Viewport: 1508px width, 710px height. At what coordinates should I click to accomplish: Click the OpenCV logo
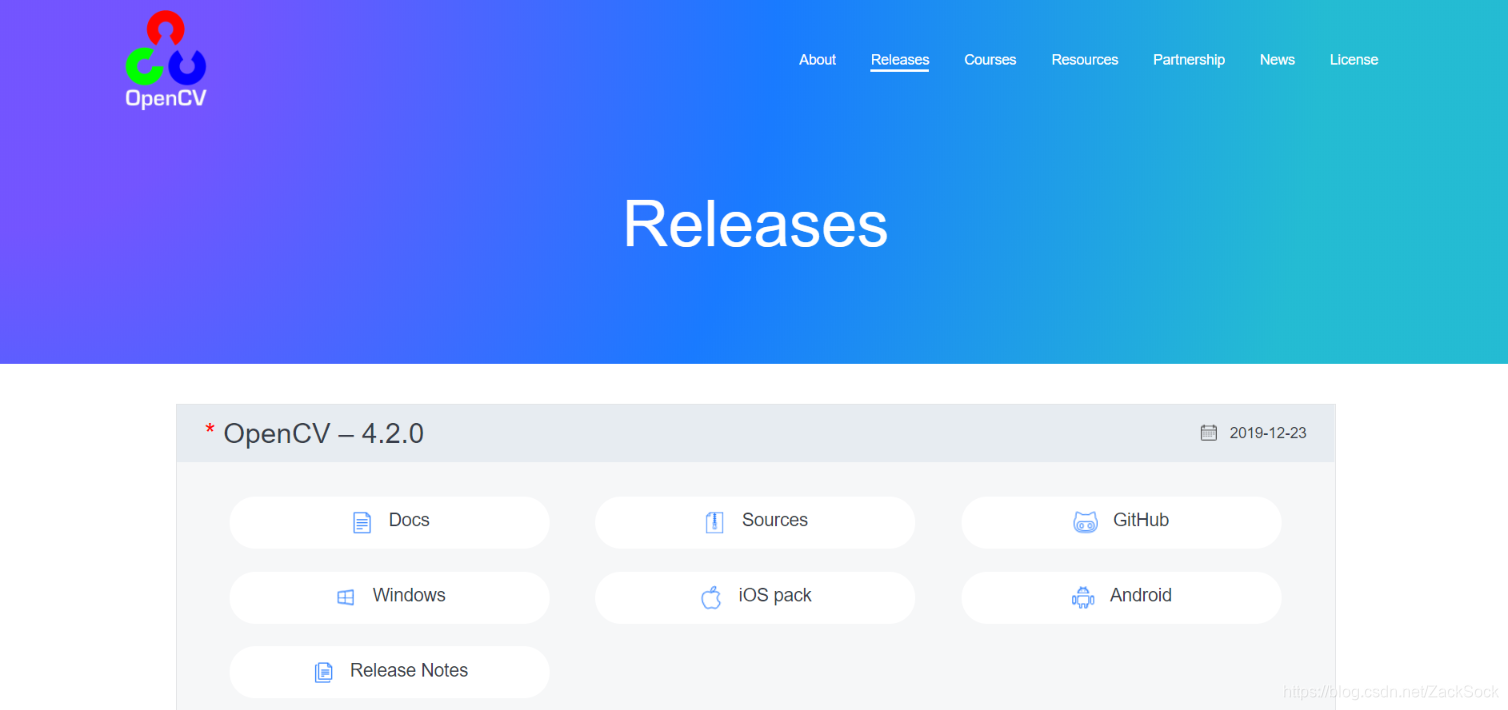tap(166, 60)
